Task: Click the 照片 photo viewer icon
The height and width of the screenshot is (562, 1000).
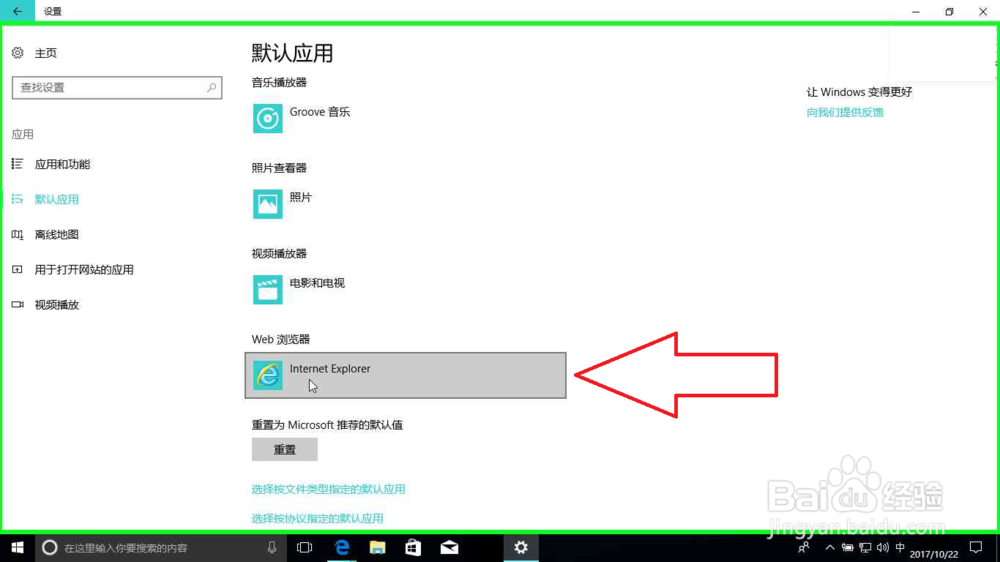Action: click(x=267, y=204)
